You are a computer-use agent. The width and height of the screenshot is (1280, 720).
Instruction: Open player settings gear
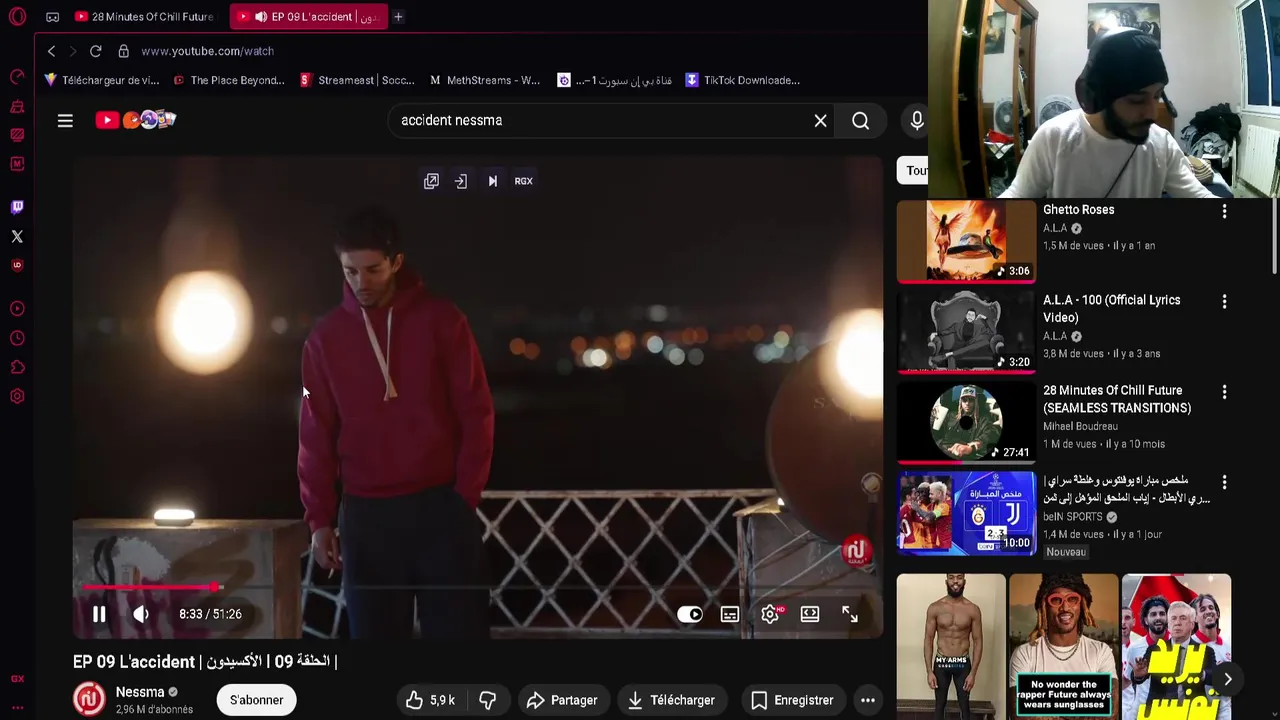(x=770, y=614)
